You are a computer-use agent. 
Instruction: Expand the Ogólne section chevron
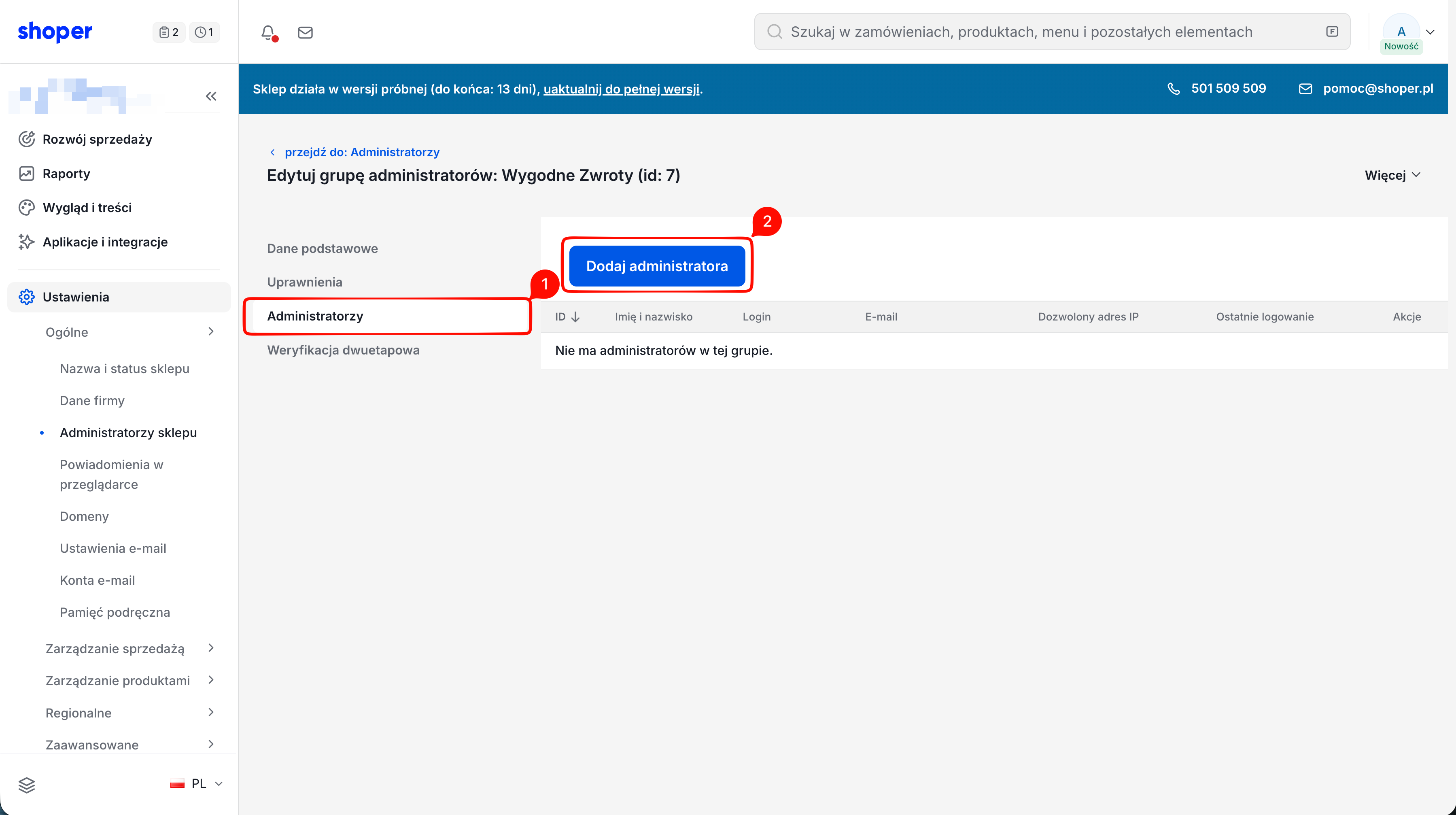(x=211, y=332)
